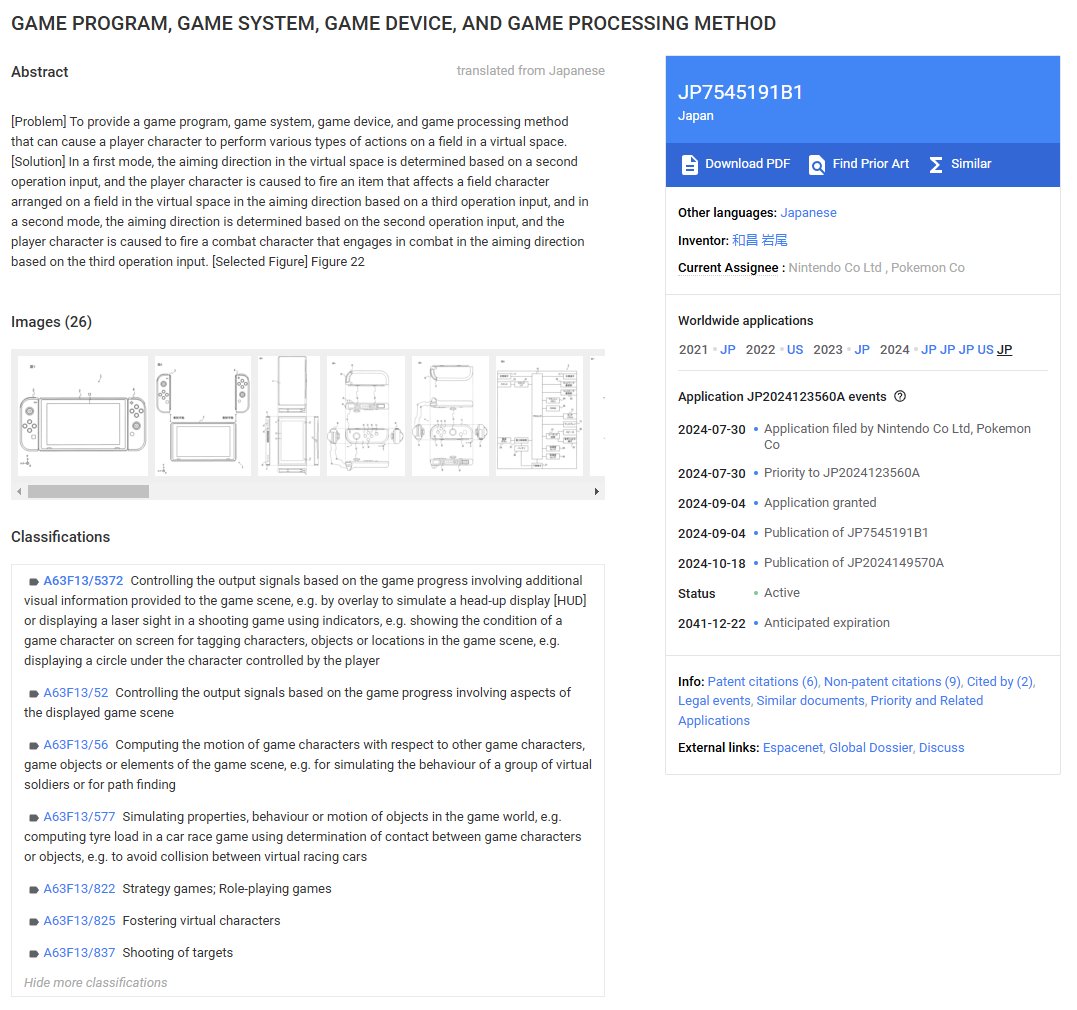Open second thumbnail with detached controllers
The height and width of the screenshot is (1010, 1077).
pos(203,416)
